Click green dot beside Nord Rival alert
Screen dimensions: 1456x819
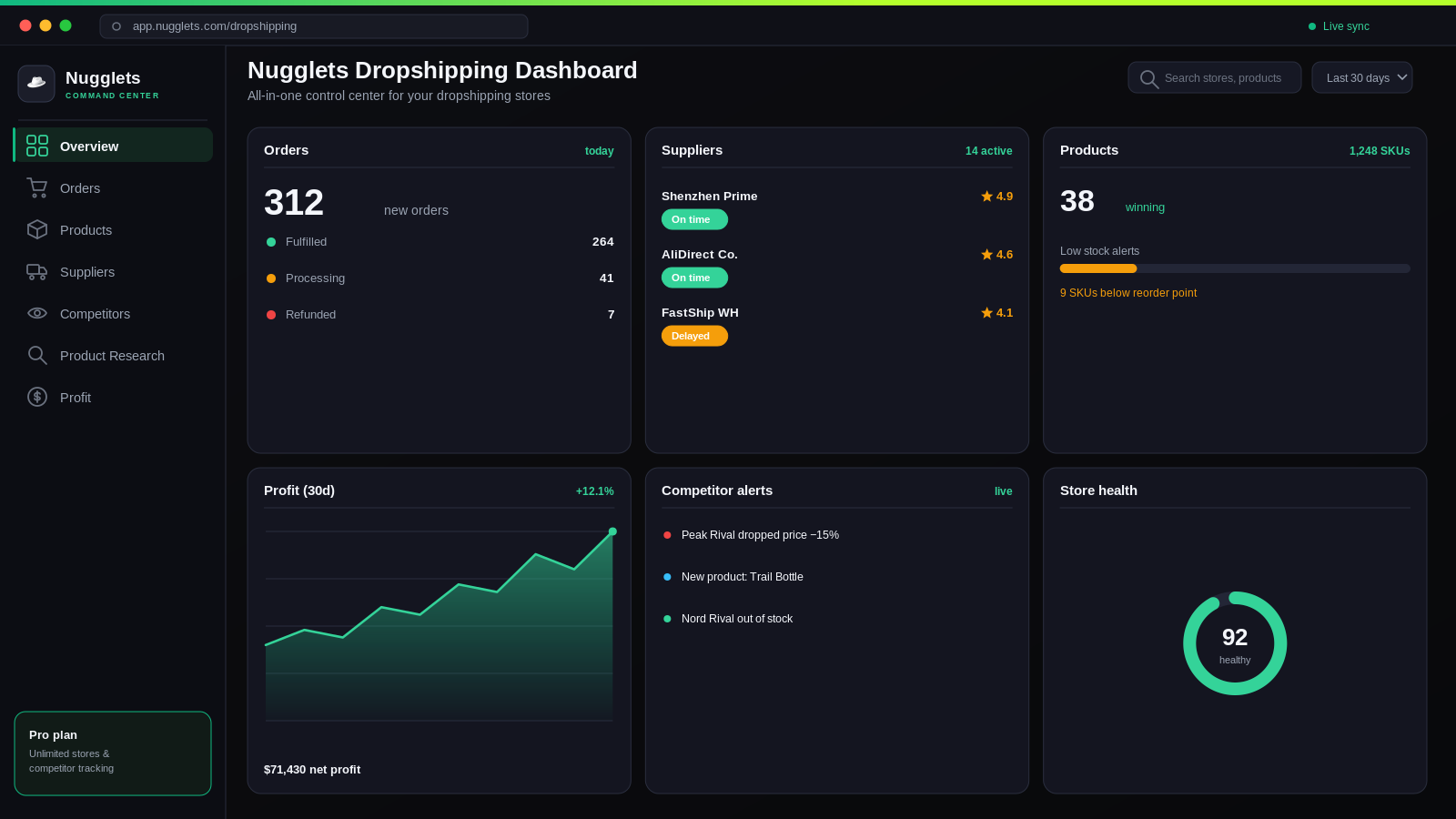tap(667, 619)
